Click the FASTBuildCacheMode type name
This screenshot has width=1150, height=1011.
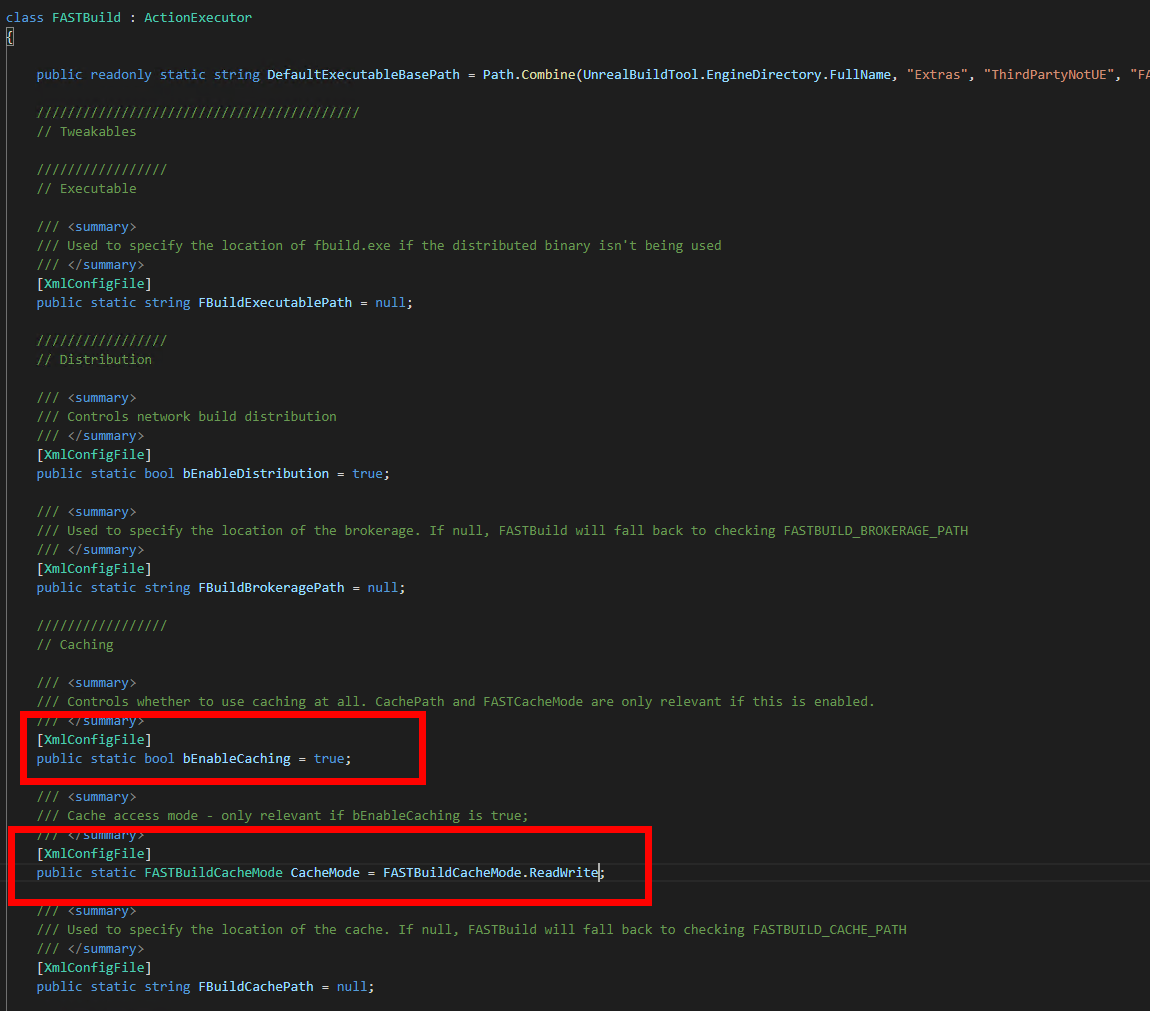pos(213,872)
